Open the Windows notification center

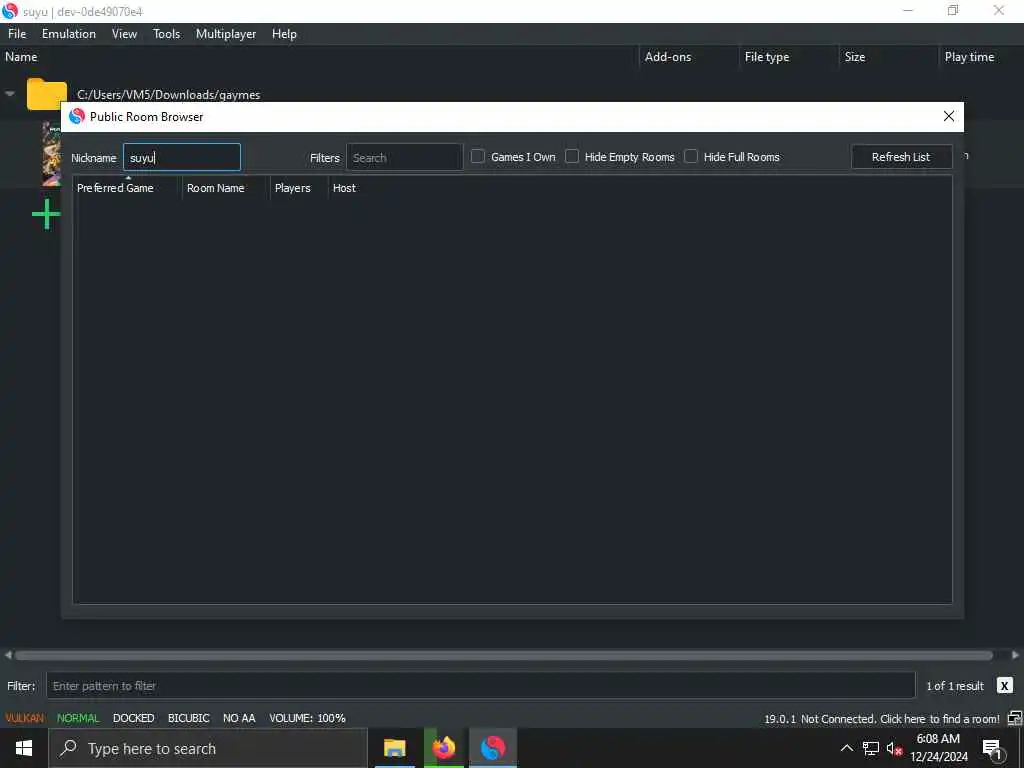[x=992, y=749]
